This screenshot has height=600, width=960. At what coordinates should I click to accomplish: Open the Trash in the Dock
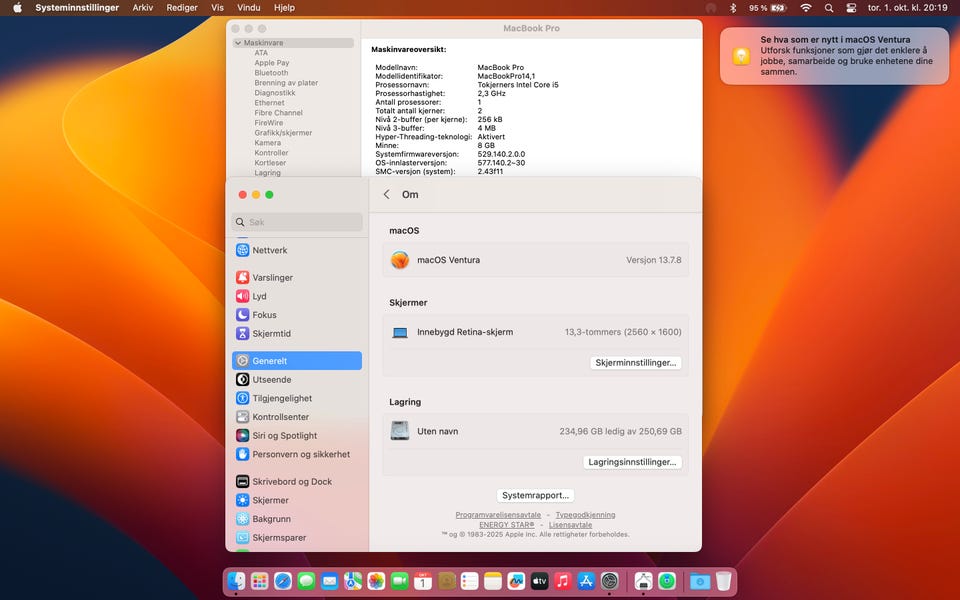point(724,580)
